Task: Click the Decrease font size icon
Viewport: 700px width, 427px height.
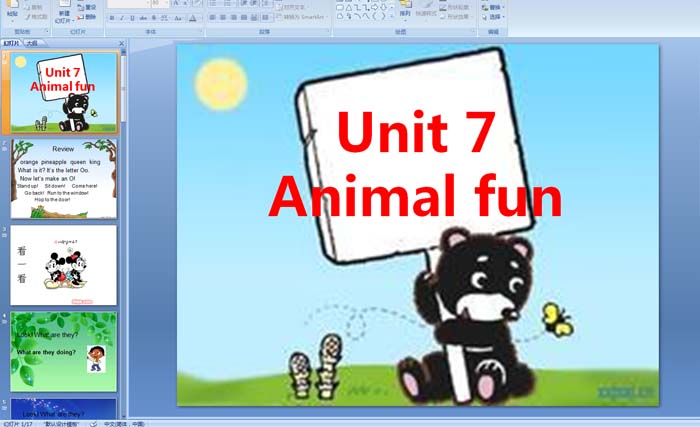Action: [x=185, y=3]
